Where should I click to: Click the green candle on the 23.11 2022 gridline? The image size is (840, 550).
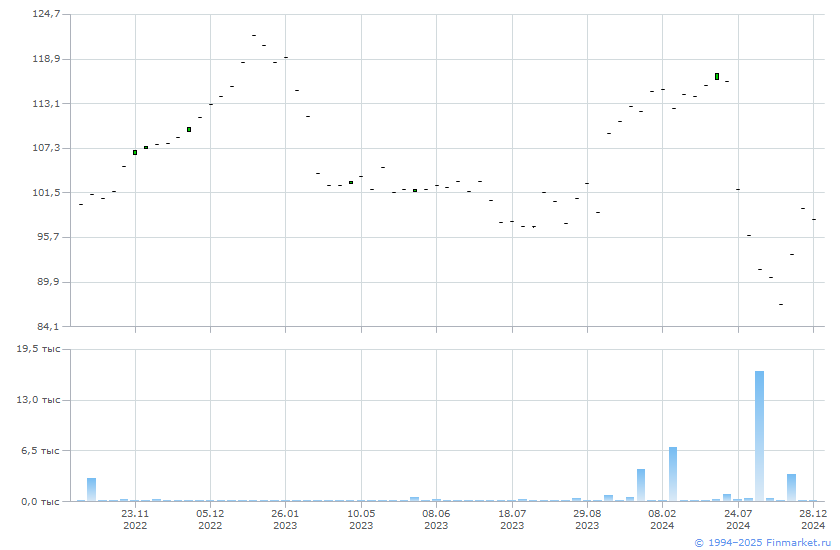(135, 153)
